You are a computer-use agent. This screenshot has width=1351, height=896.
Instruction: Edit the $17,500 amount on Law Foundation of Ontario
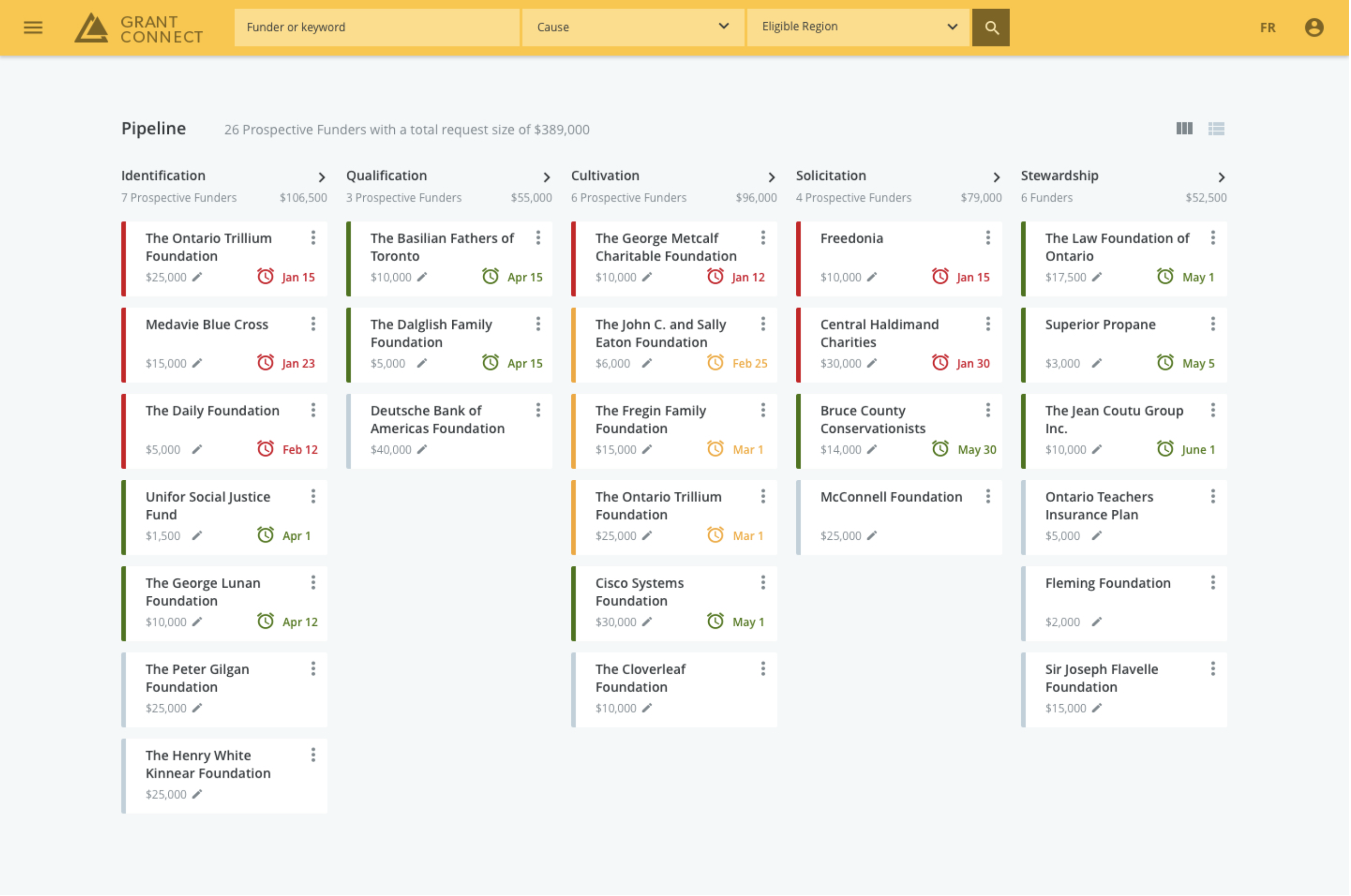click(x=1097, y=277)
